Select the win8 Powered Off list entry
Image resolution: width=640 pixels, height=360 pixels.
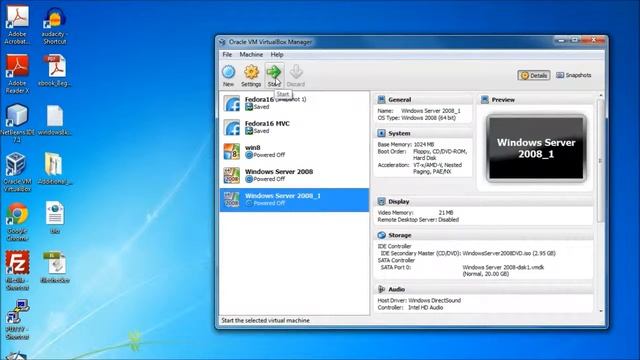294,151
